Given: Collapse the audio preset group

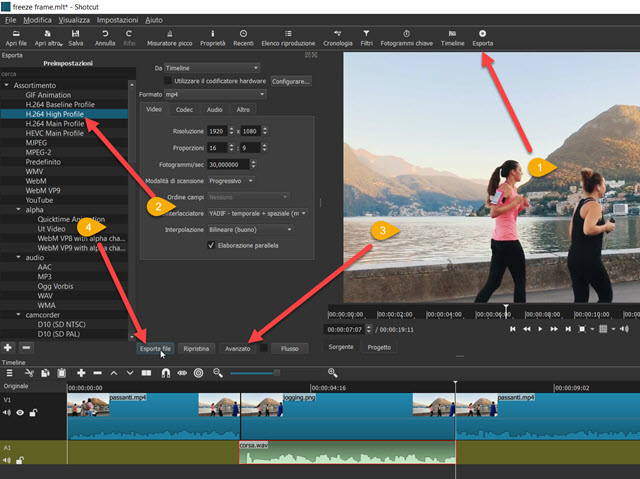Looking at the screenshot, I should click(18, 257).
